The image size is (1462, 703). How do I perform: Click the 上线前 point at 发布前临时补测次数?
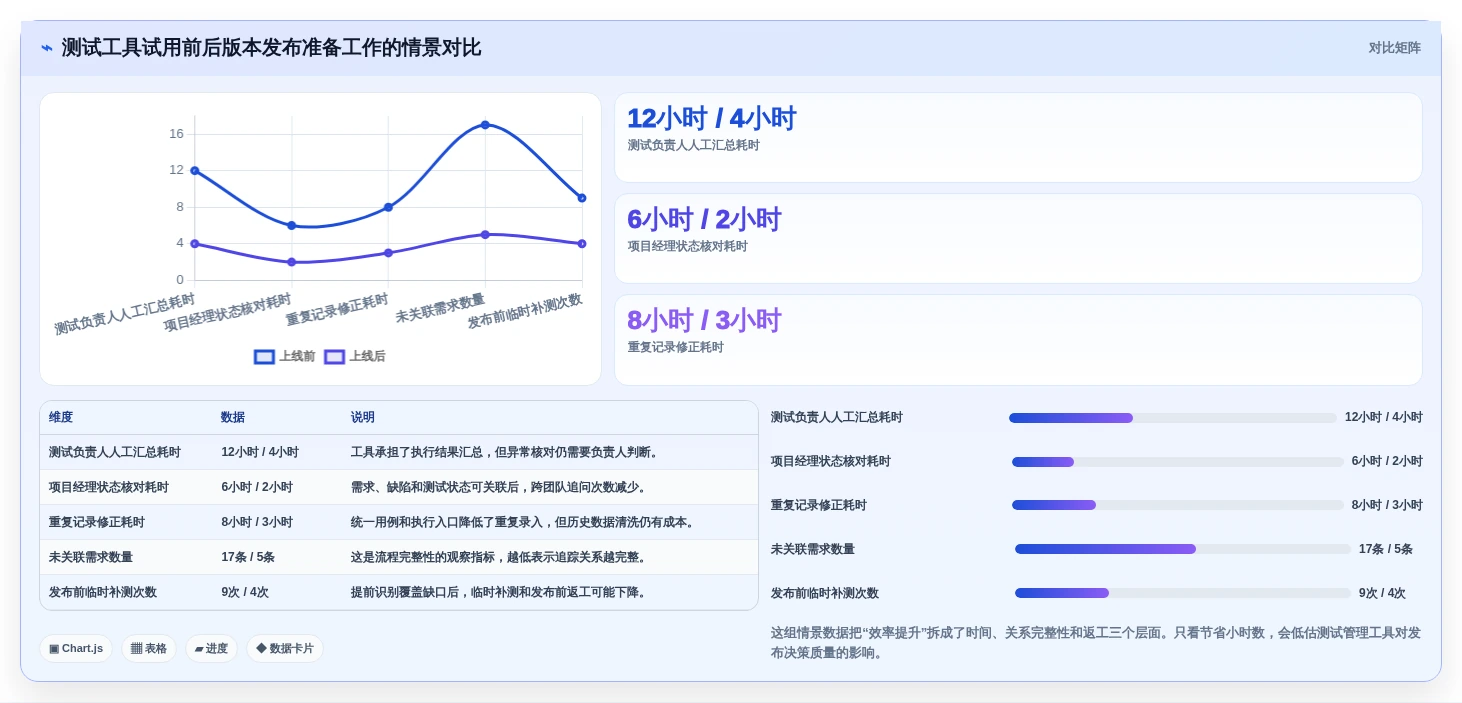point(582,198)
